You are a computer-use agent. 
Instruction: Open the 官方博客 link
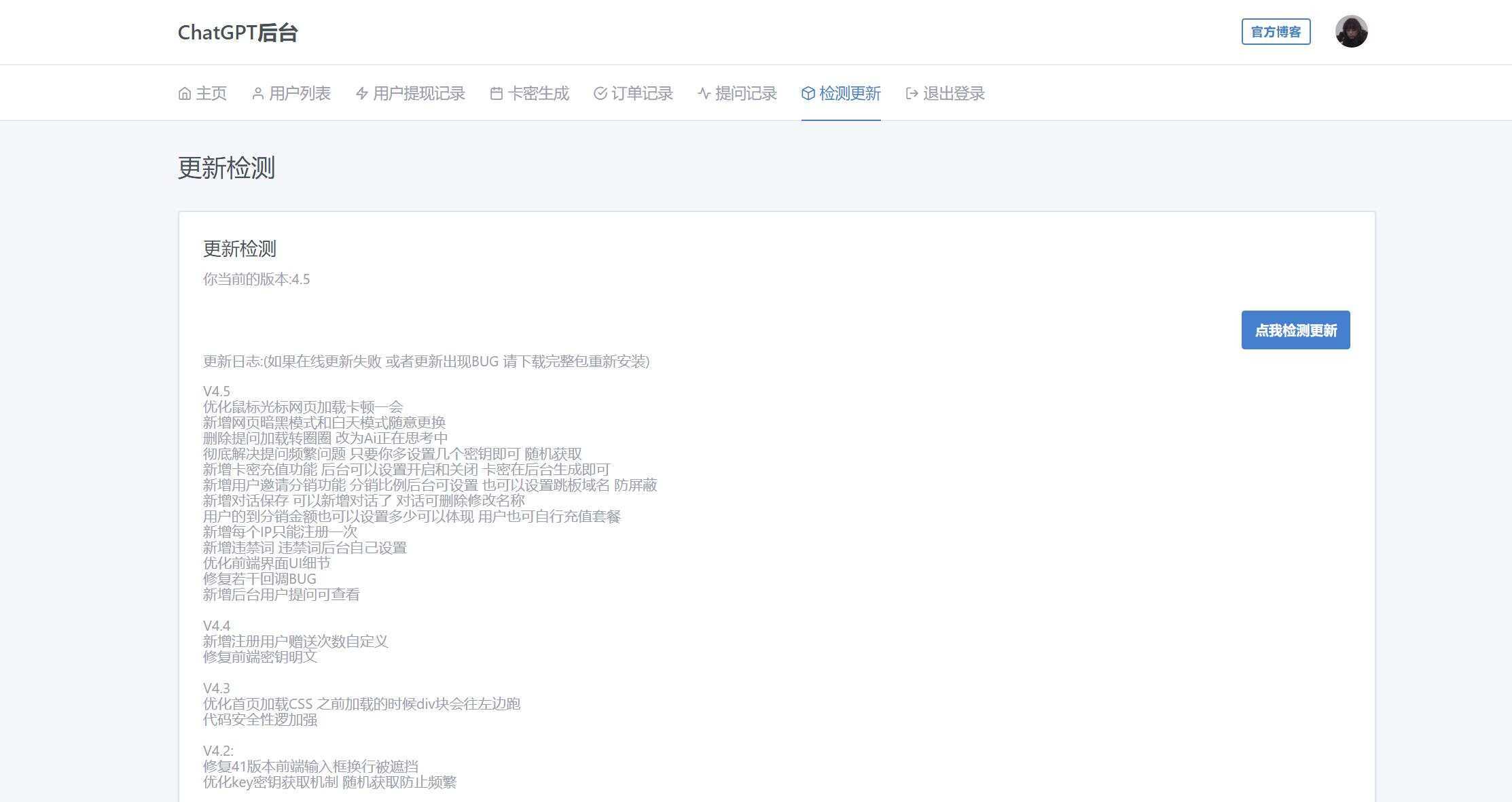click(x=1276, y=31)
